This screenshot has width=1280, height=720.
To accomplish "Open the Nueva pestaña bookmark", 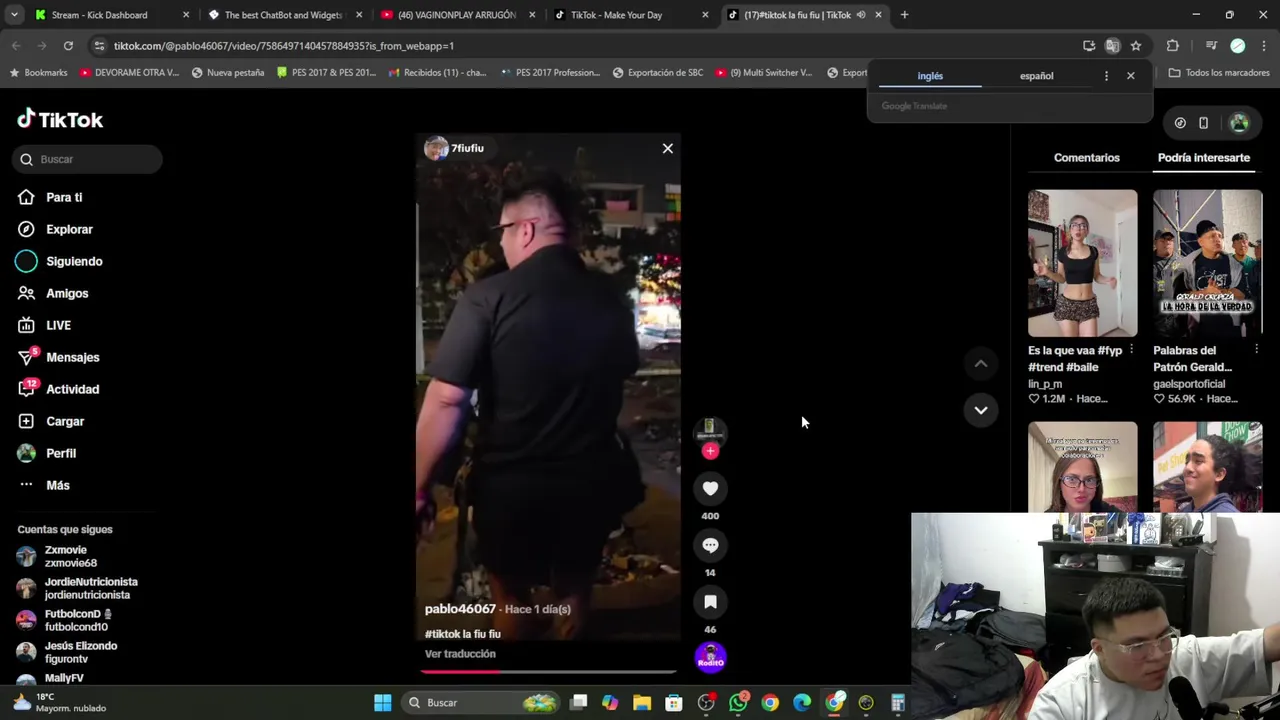I will (228, 73).
